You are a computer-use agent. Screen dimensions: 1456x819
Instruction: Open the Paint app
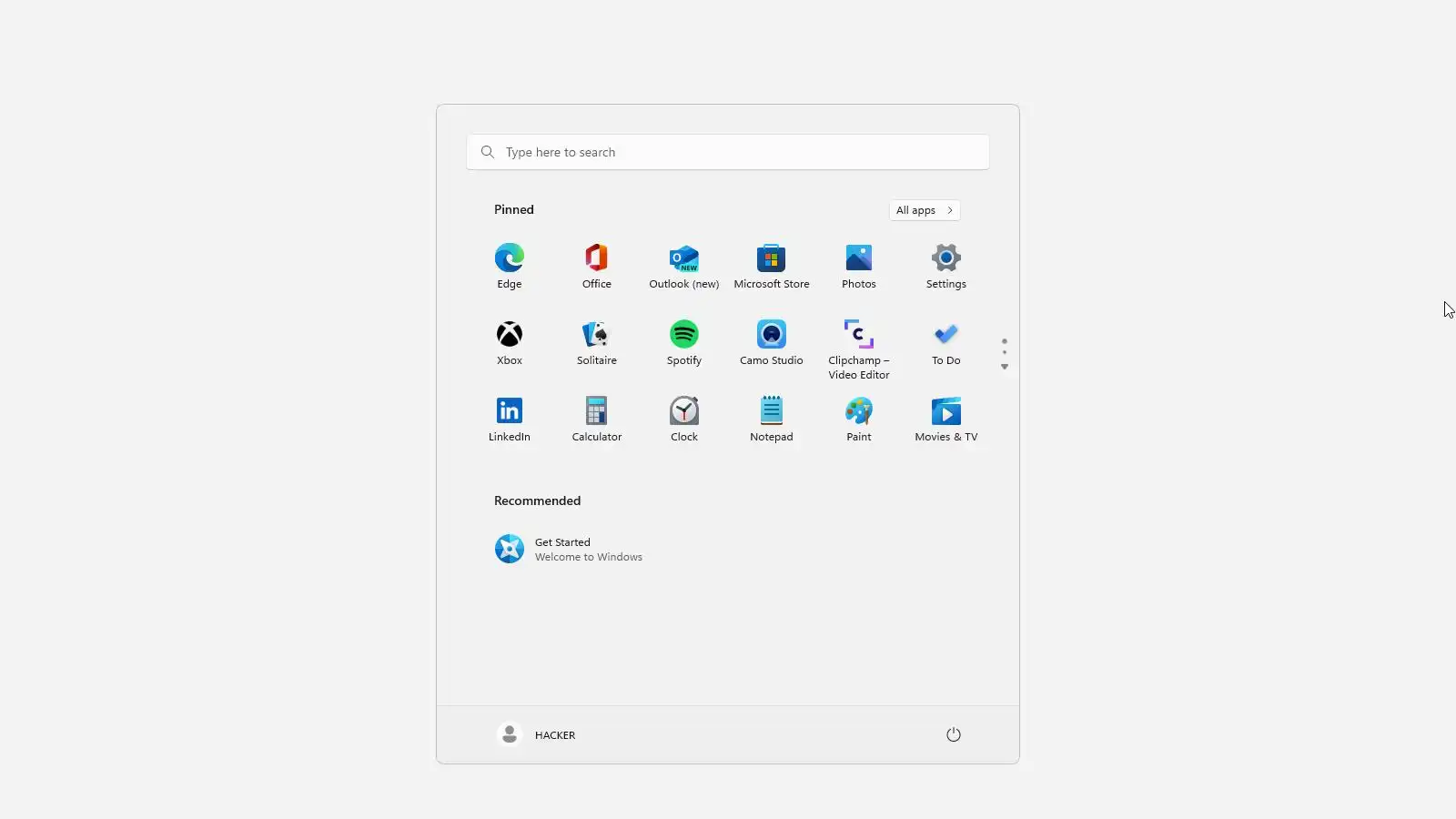[859, 419]
